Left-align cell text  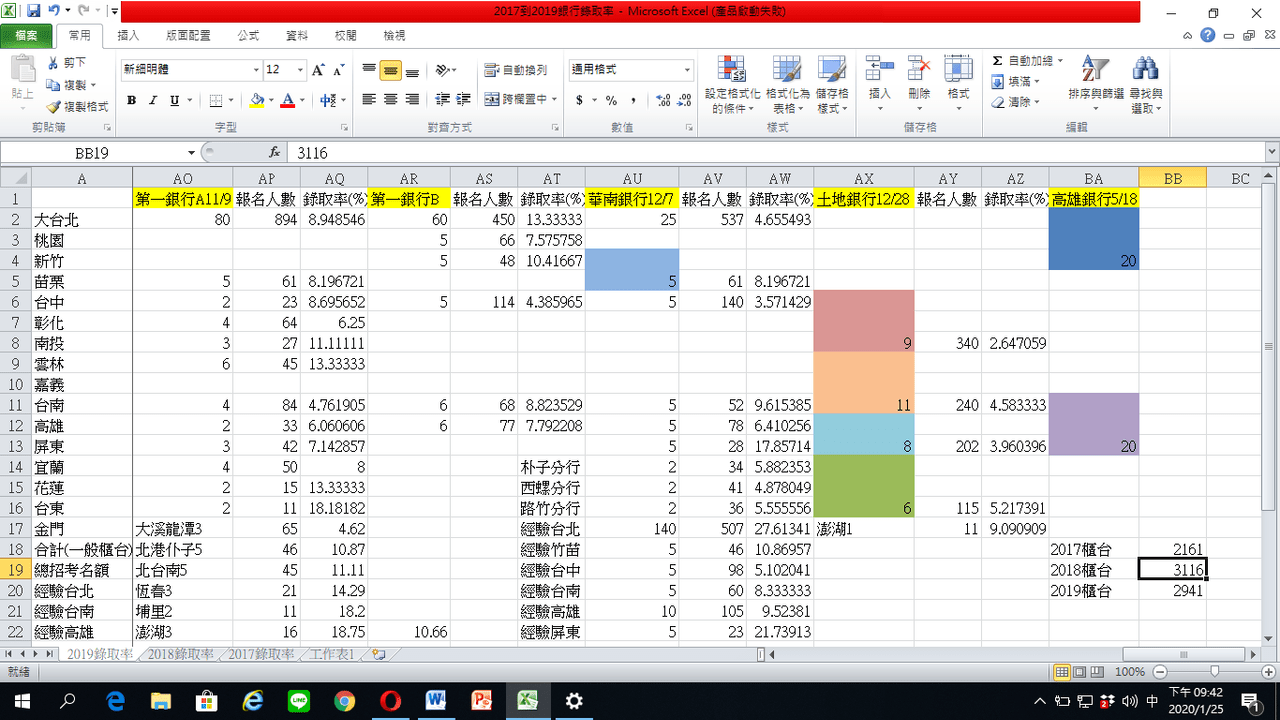[369, 100]
